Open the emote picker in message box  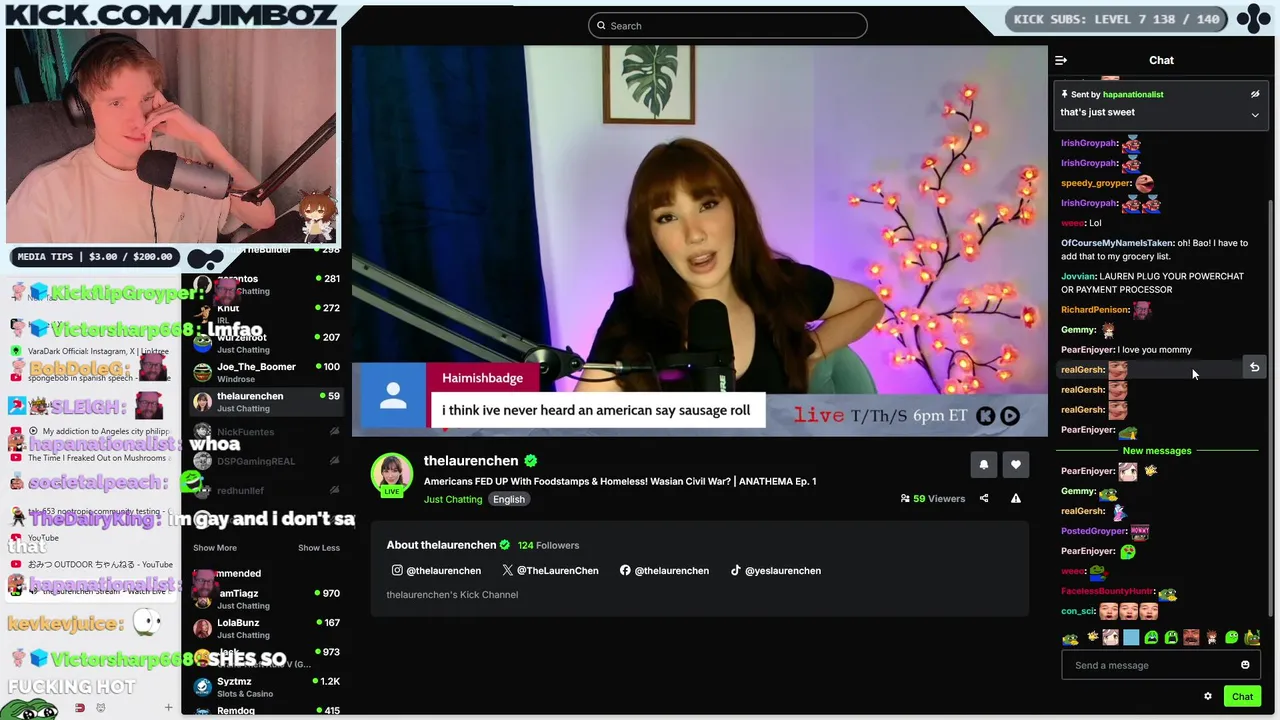pyautogui.click(x=1245, y=665)
